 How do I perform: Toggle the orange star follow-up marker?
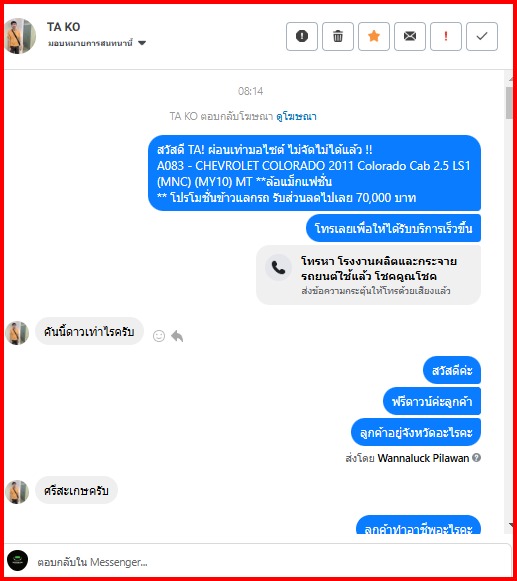374,36
